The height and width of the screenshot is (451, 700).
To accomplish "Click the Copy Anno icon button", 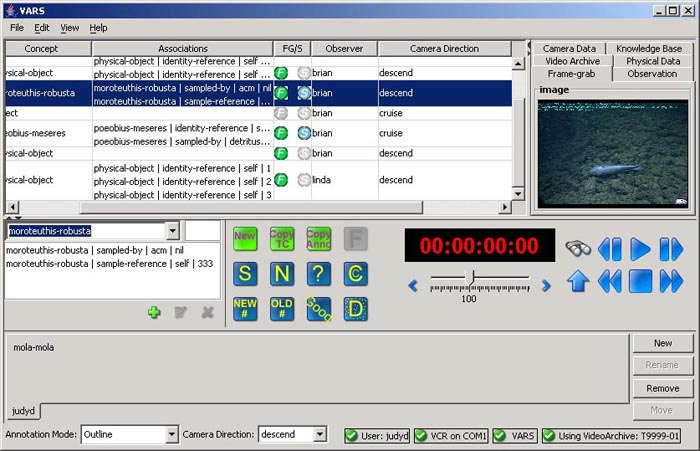I will click(319, 239).
